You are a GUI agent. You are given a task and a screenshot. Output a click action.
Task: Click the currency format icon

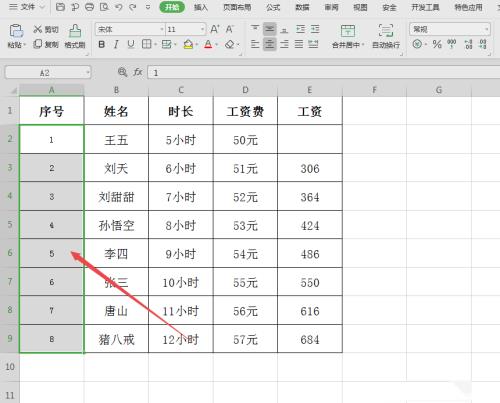[x=417, y=44]
